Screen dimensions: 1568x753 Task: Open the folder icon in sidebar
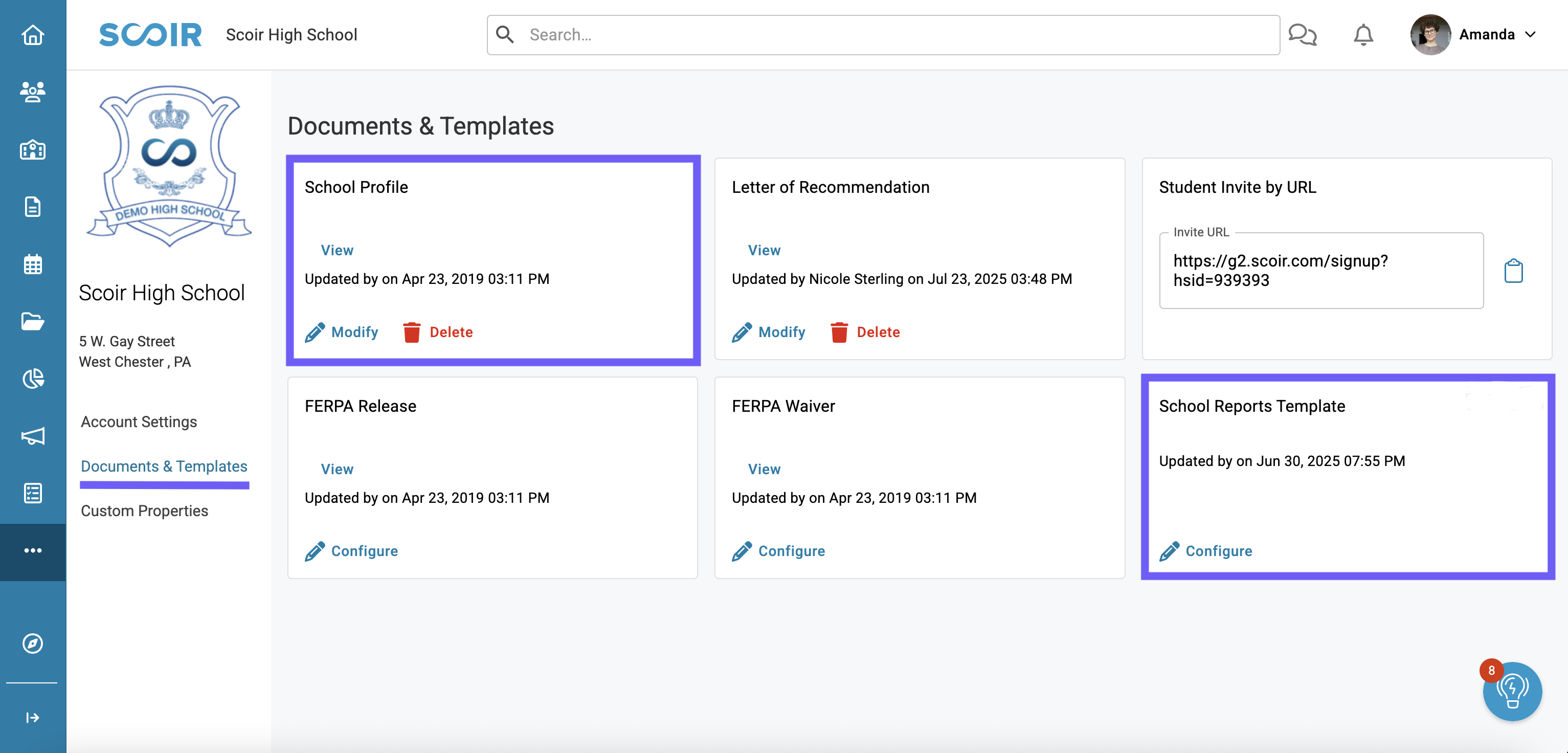(33, 321)
